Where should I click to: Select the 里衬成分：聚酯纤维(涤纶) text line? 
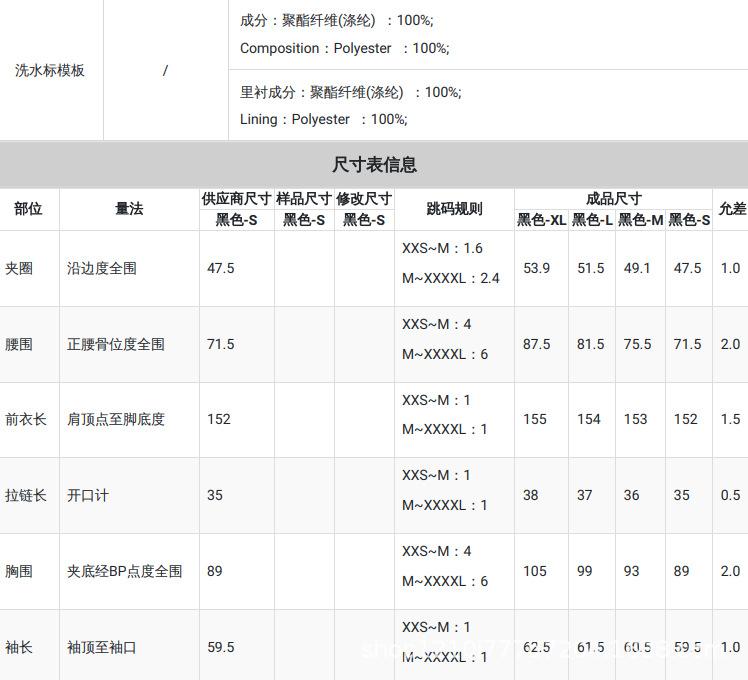[351, 92]
